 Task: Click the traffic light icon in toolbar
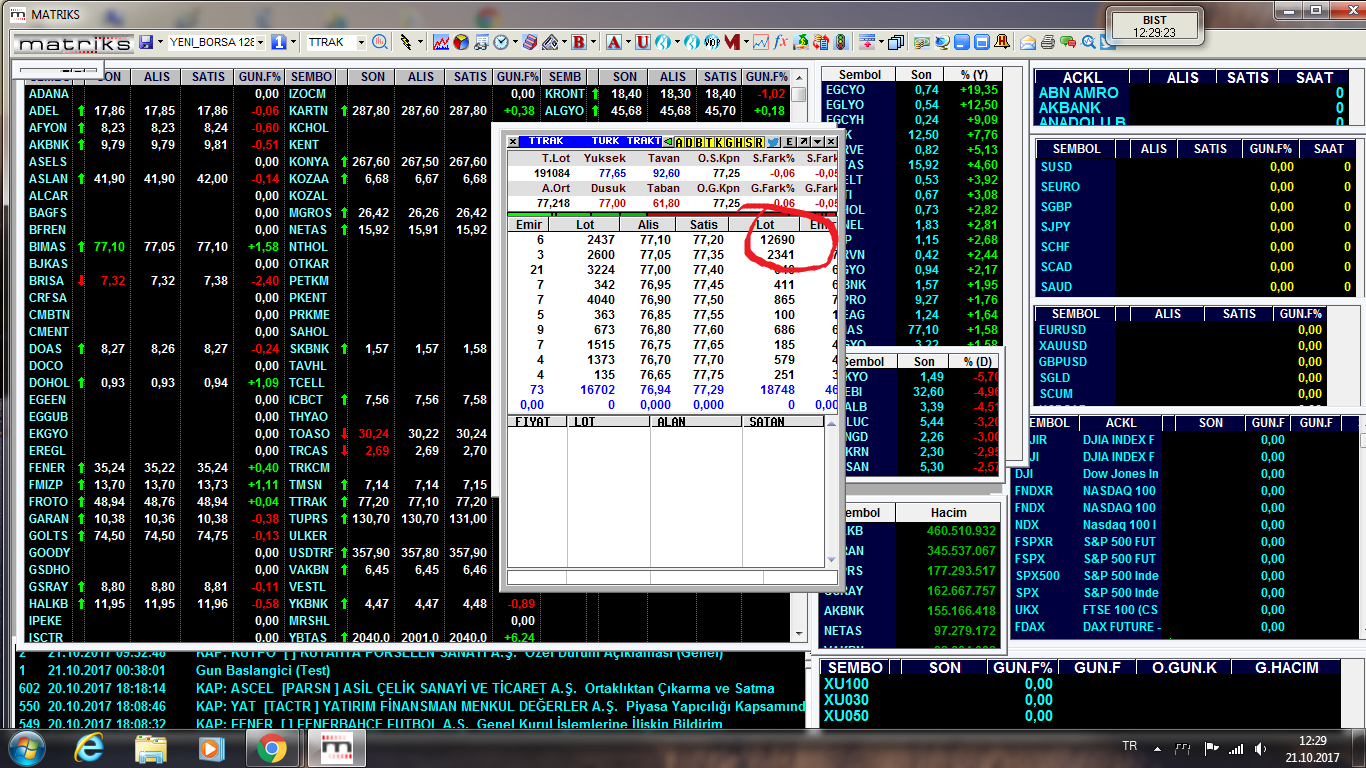click(841, 42)
